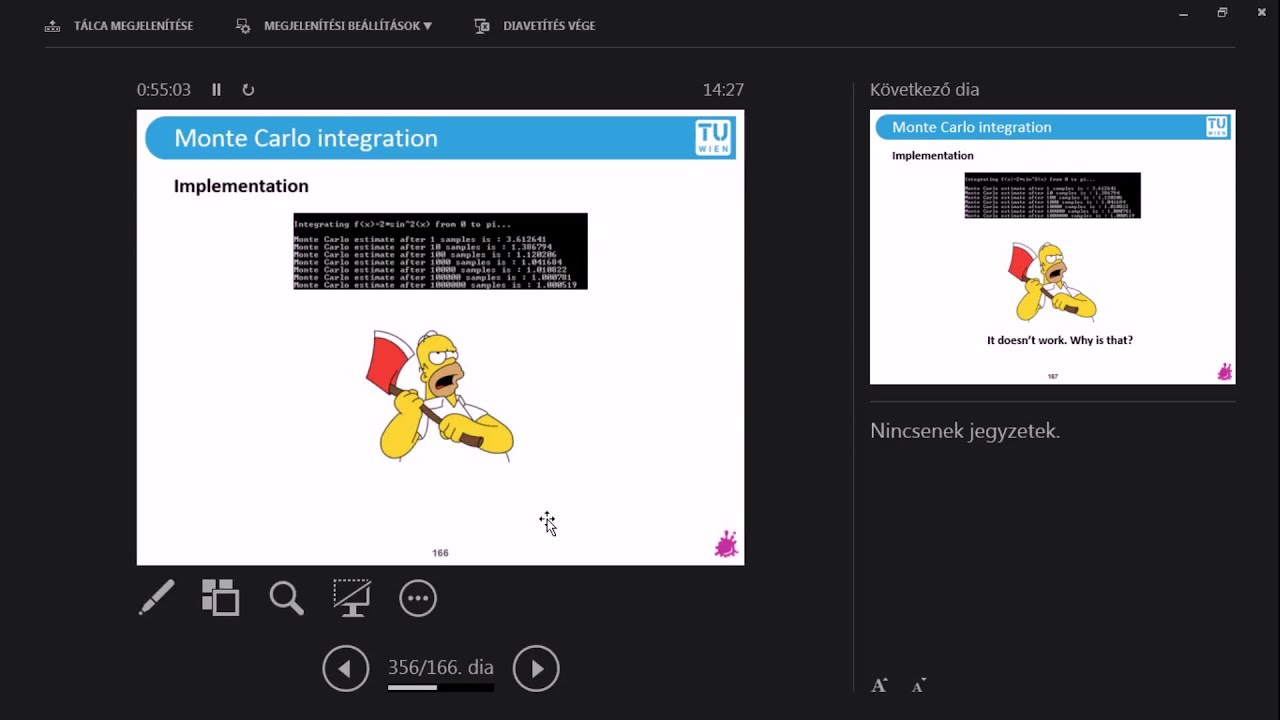The width and height of the screenshot is (1280, 720).
Task: Open Megjelenítési beállítások dropdown menu
Action: (347, 26)
